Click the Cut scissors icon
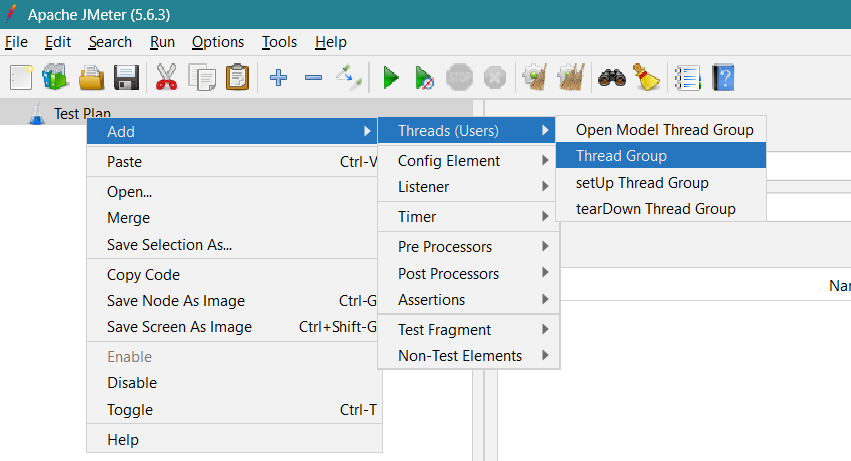The width and height of the screenshot is (851, 461). click(x=166, y=78)
